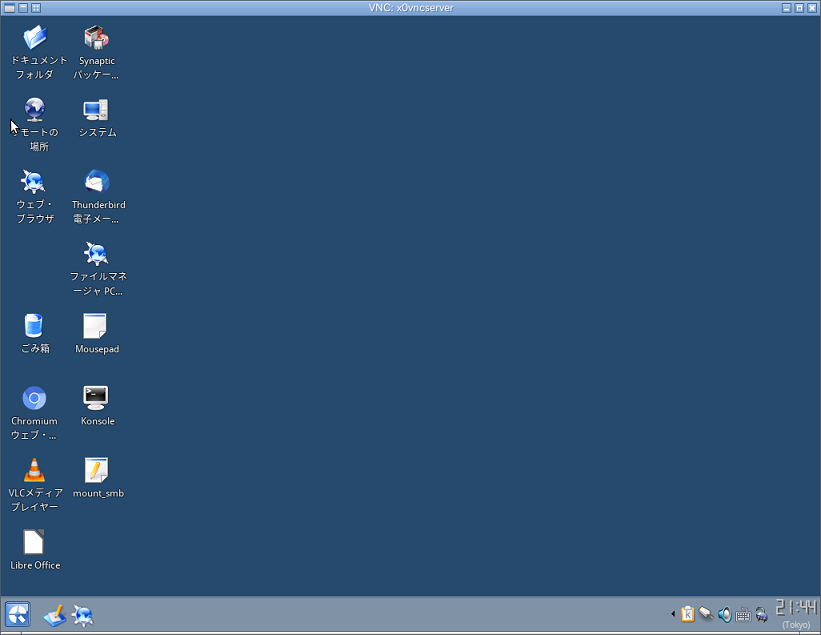Click keyboard layout tray icon
The width and height of the screenshot is (821, 635).
pos(743,614)
